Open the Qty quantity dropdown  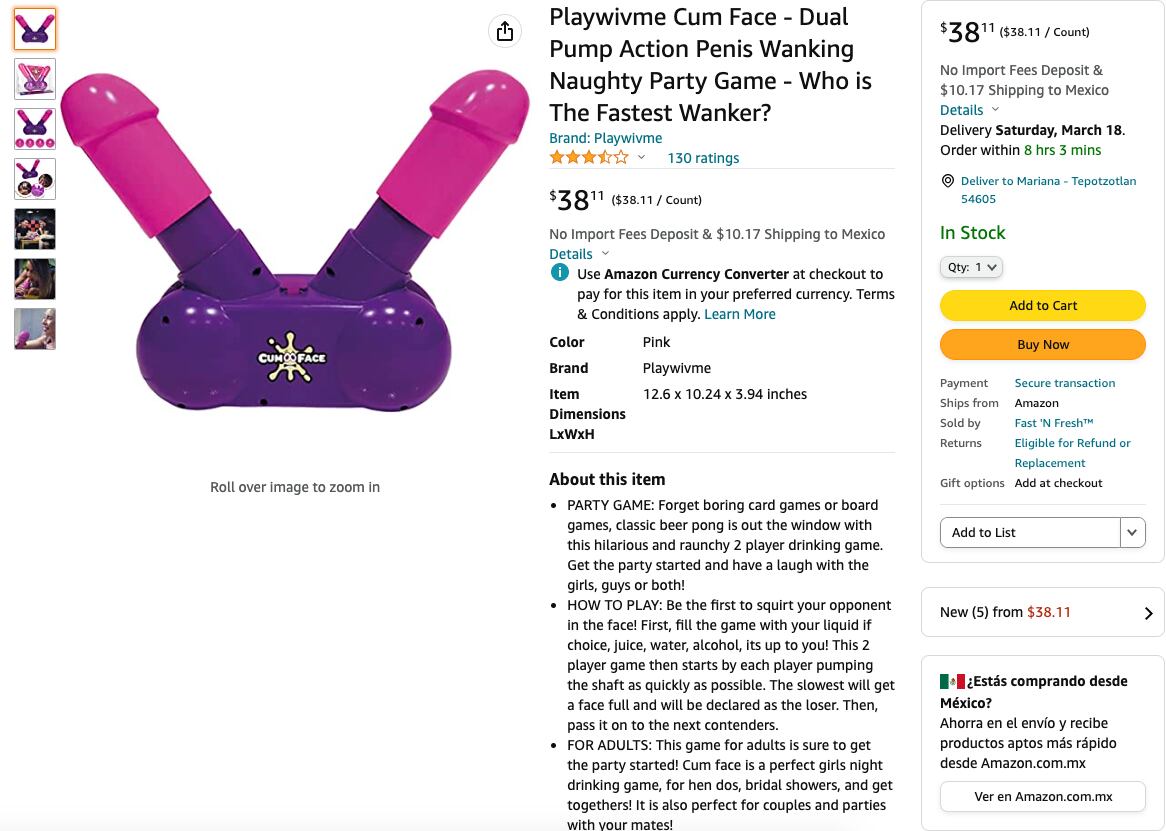coord(971,267)
